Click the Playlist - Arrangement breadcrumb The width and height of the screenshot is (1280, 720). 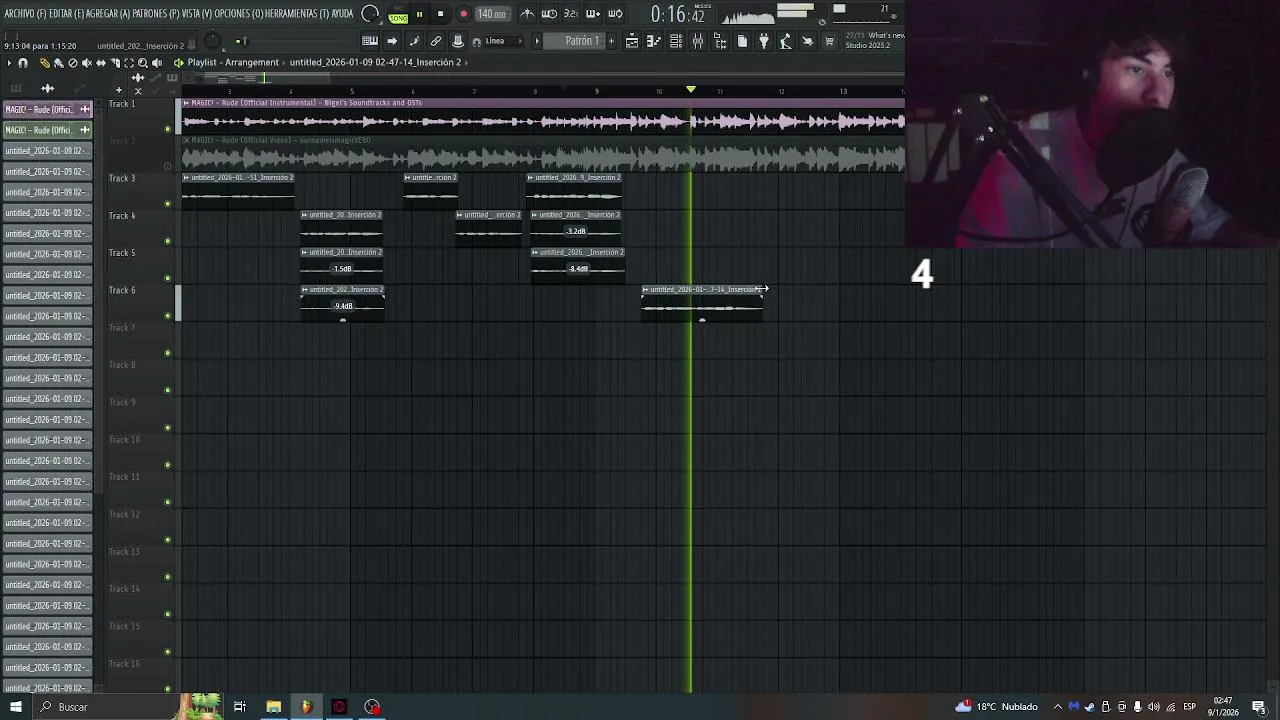coord(233,62)
